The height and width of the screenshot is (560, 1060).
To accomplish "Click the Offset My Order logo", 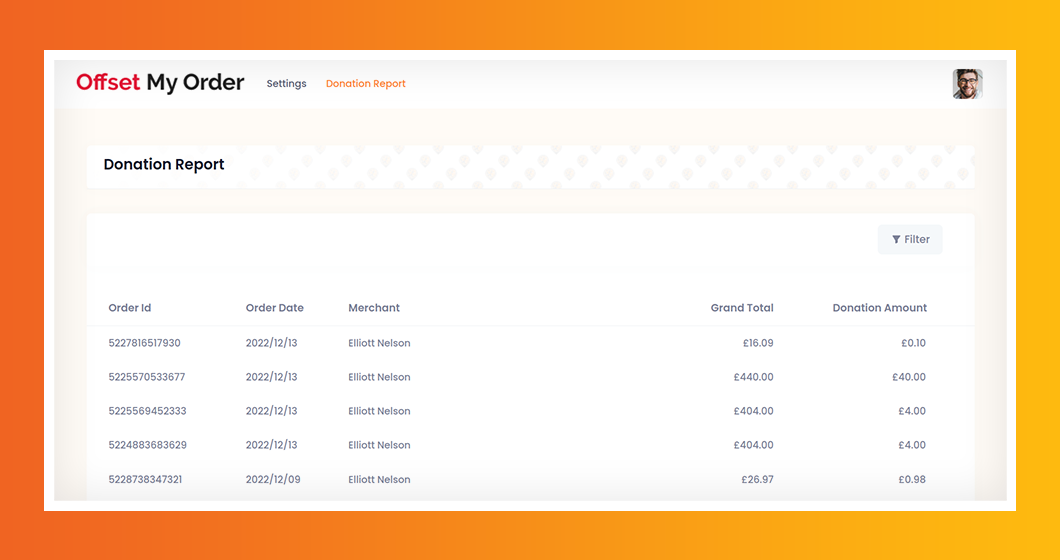I will (160, 83).
